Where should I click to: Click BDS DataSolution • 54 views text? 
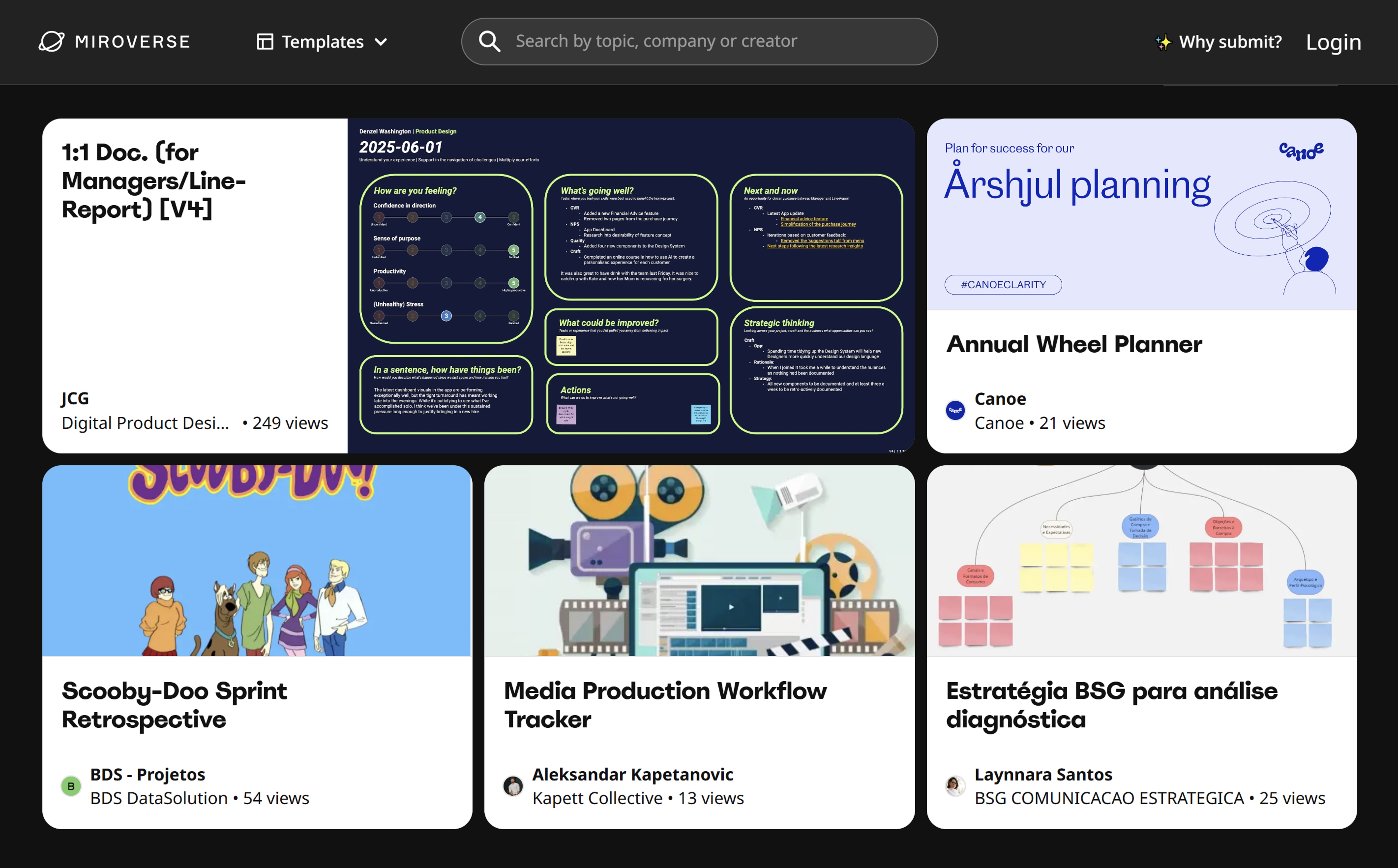click(199, 799)
